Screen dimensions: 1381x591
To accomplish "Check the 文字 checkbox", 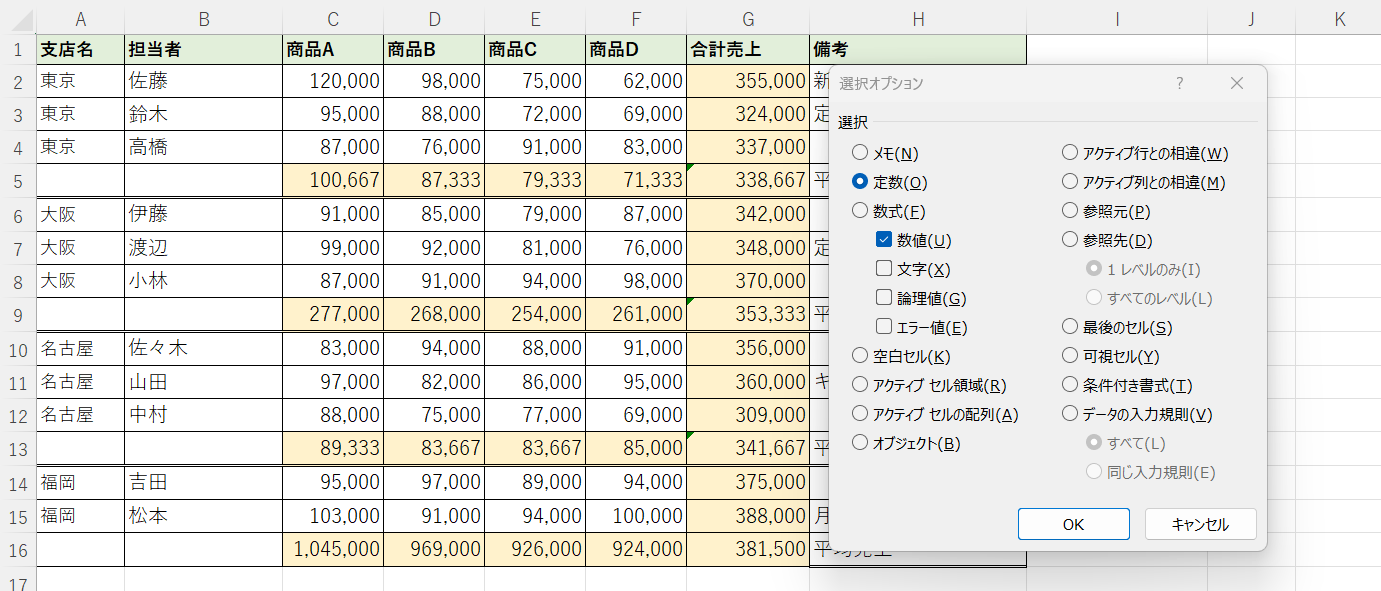I will click(882, 268).
